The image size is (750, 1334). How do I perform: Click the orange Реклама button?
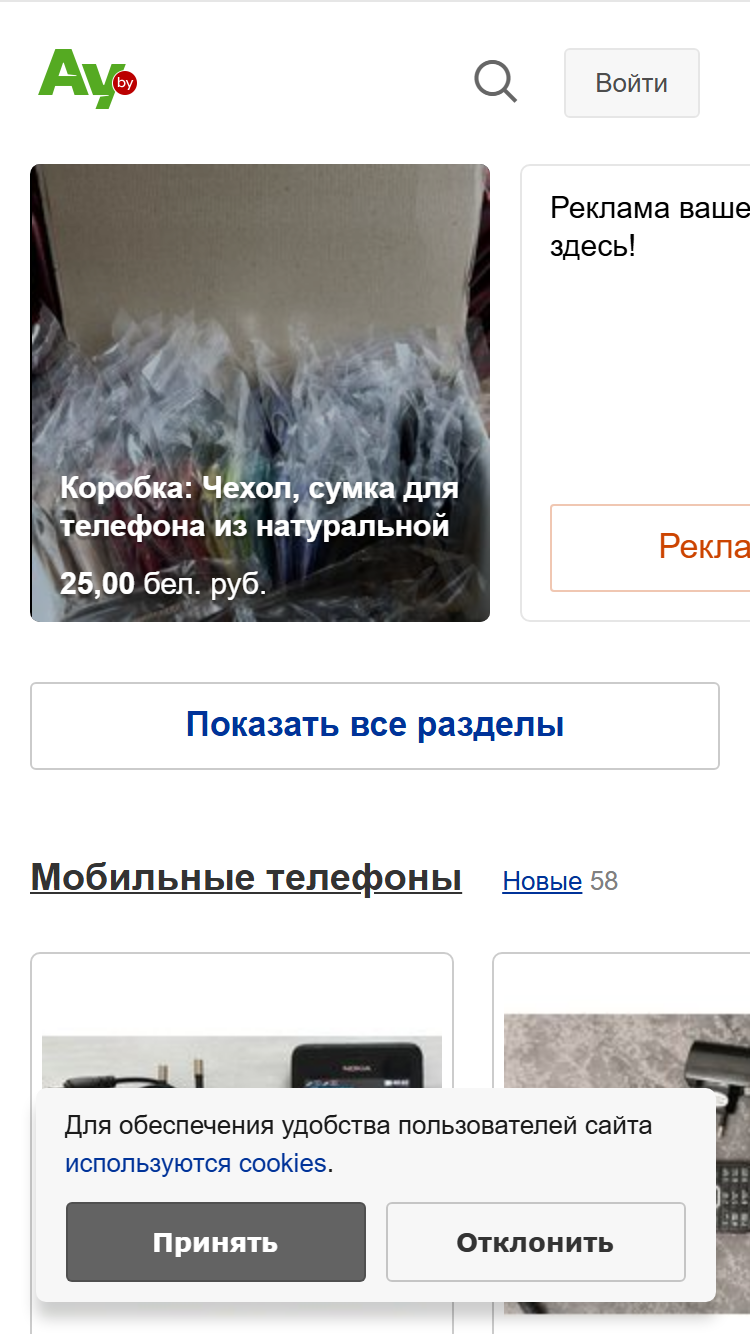650,548
